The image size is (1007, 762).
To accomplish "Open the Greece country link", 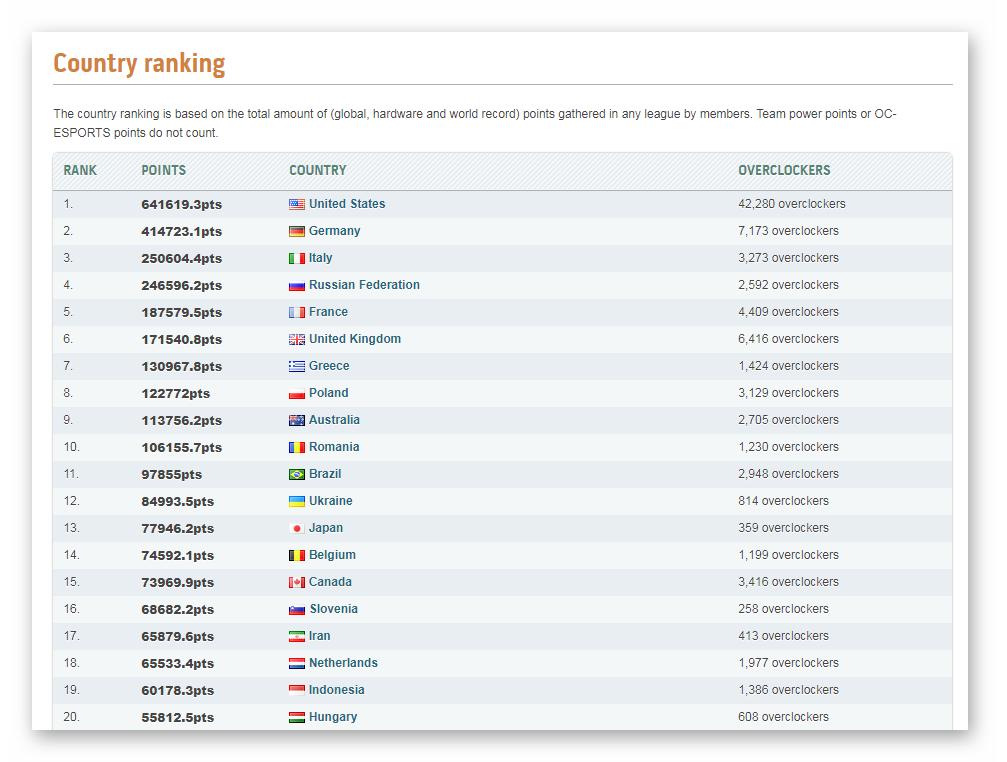I will coord(329,365).
